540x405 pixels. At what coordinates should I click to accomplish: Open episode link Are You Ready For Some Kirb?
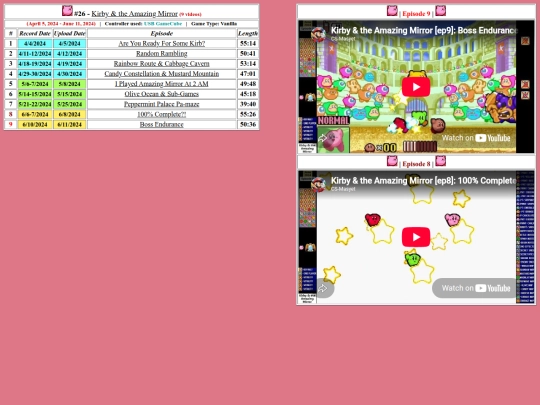(x=162, y=43)
